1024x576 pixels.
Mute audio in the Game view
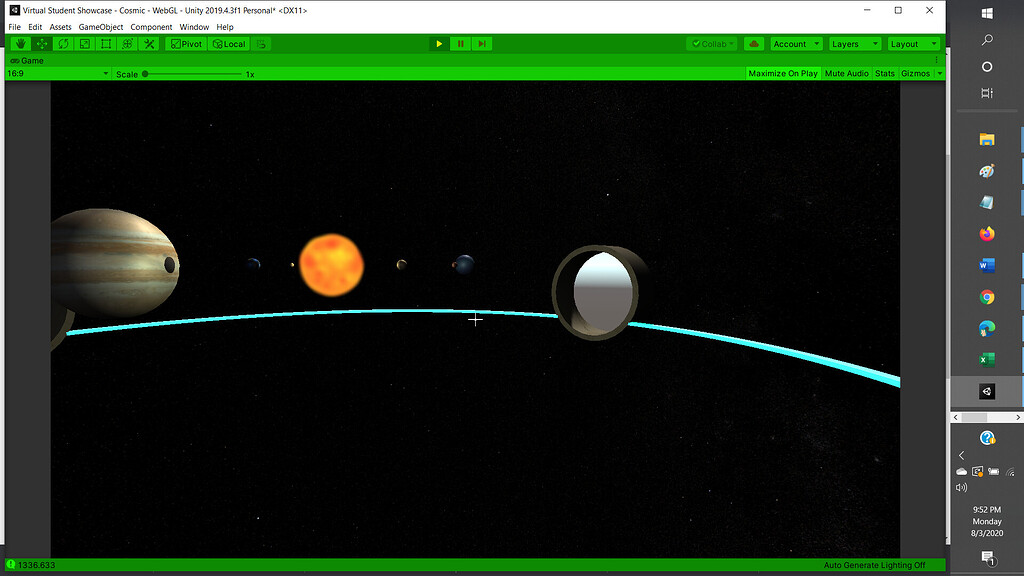pos(847,73)
